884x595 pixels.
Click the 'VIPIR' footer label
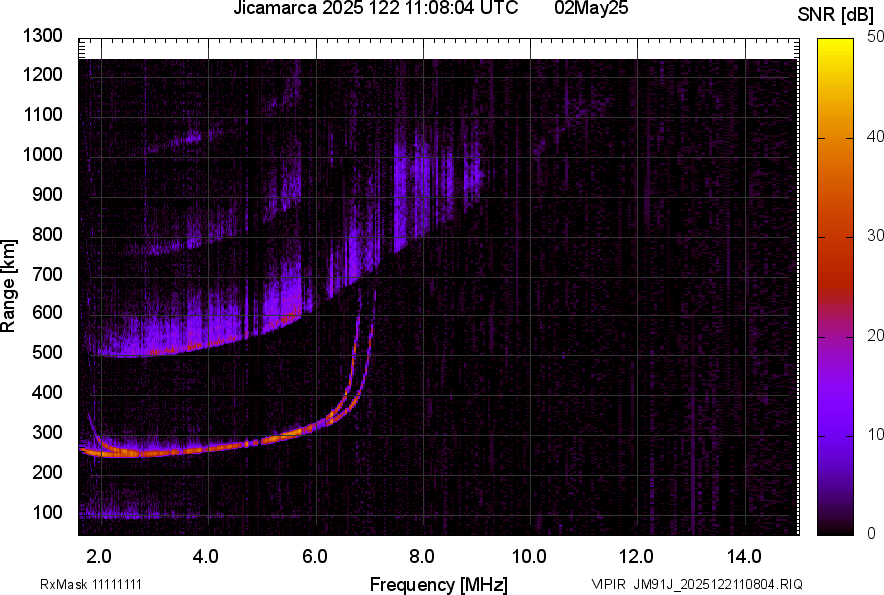click(x=608, y=584)
